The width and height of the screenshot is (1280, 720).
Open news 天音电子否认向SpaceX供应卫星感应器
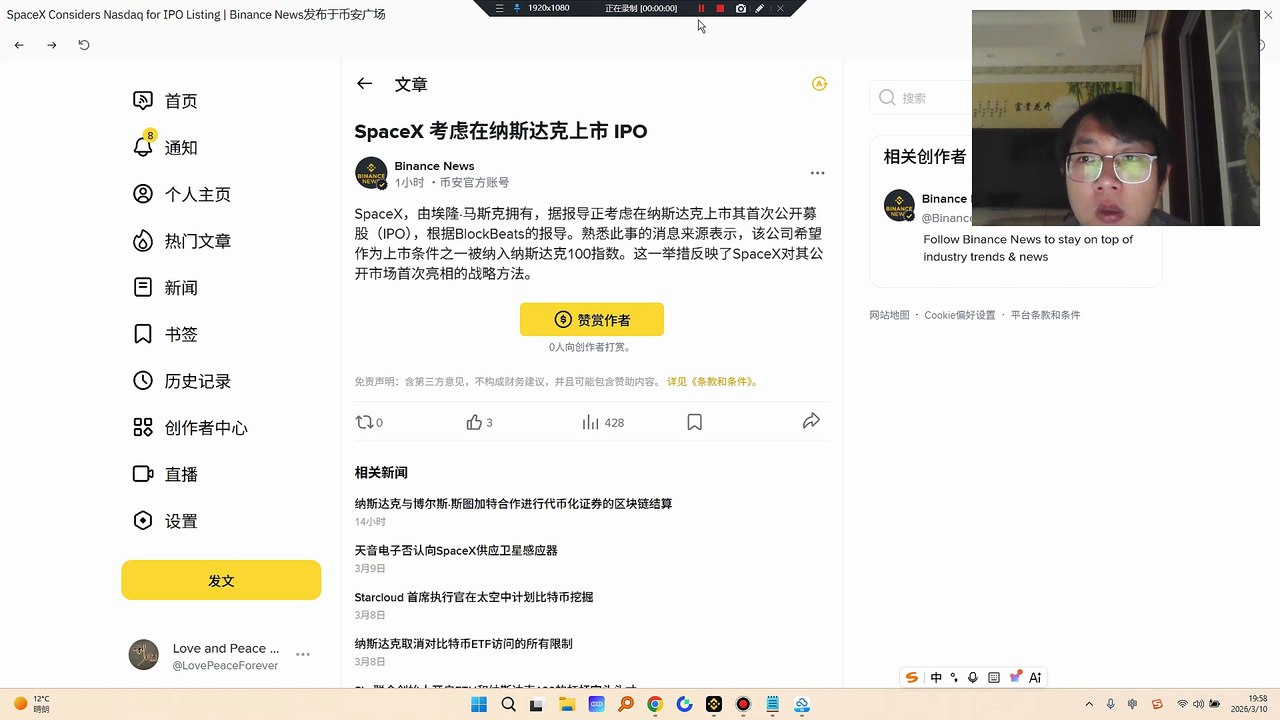tap(456, 550)
